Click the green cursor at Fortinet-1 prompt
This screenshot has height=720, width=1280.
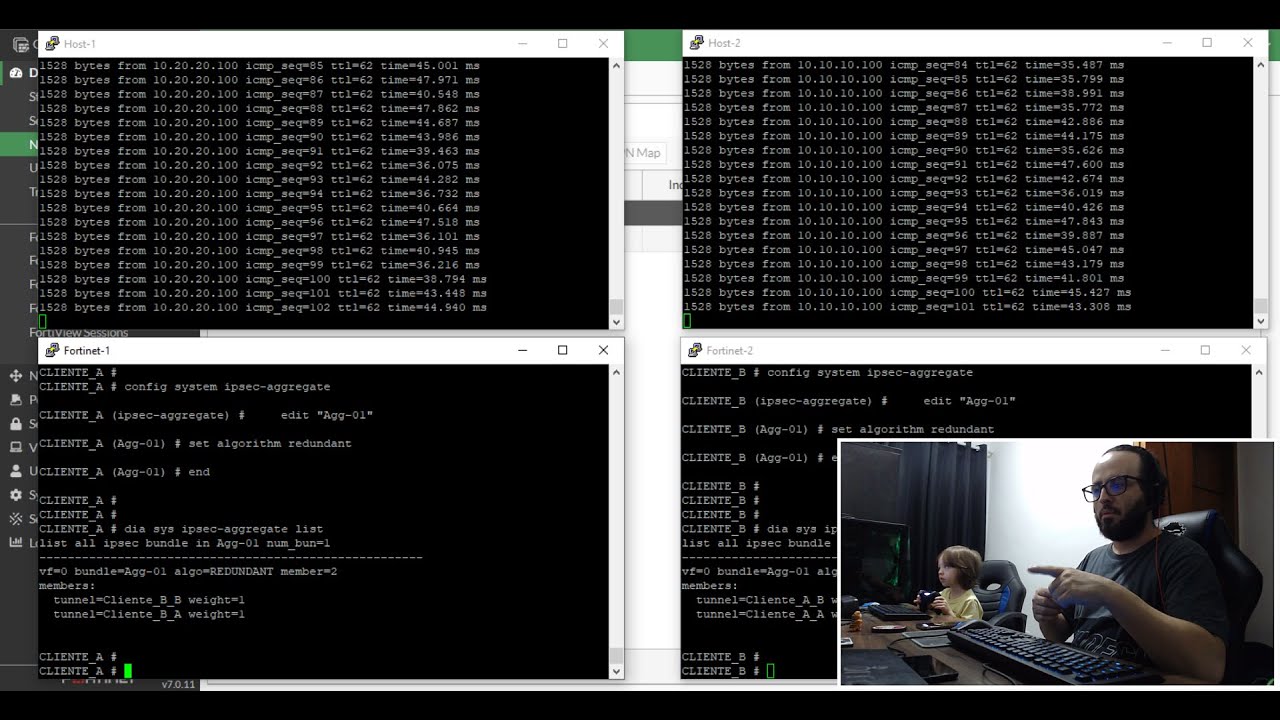click(x=128, y=671)
